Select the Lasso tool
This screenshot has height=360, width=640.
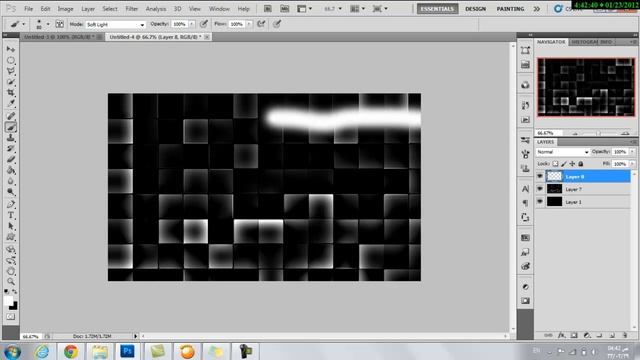[11, 71]
